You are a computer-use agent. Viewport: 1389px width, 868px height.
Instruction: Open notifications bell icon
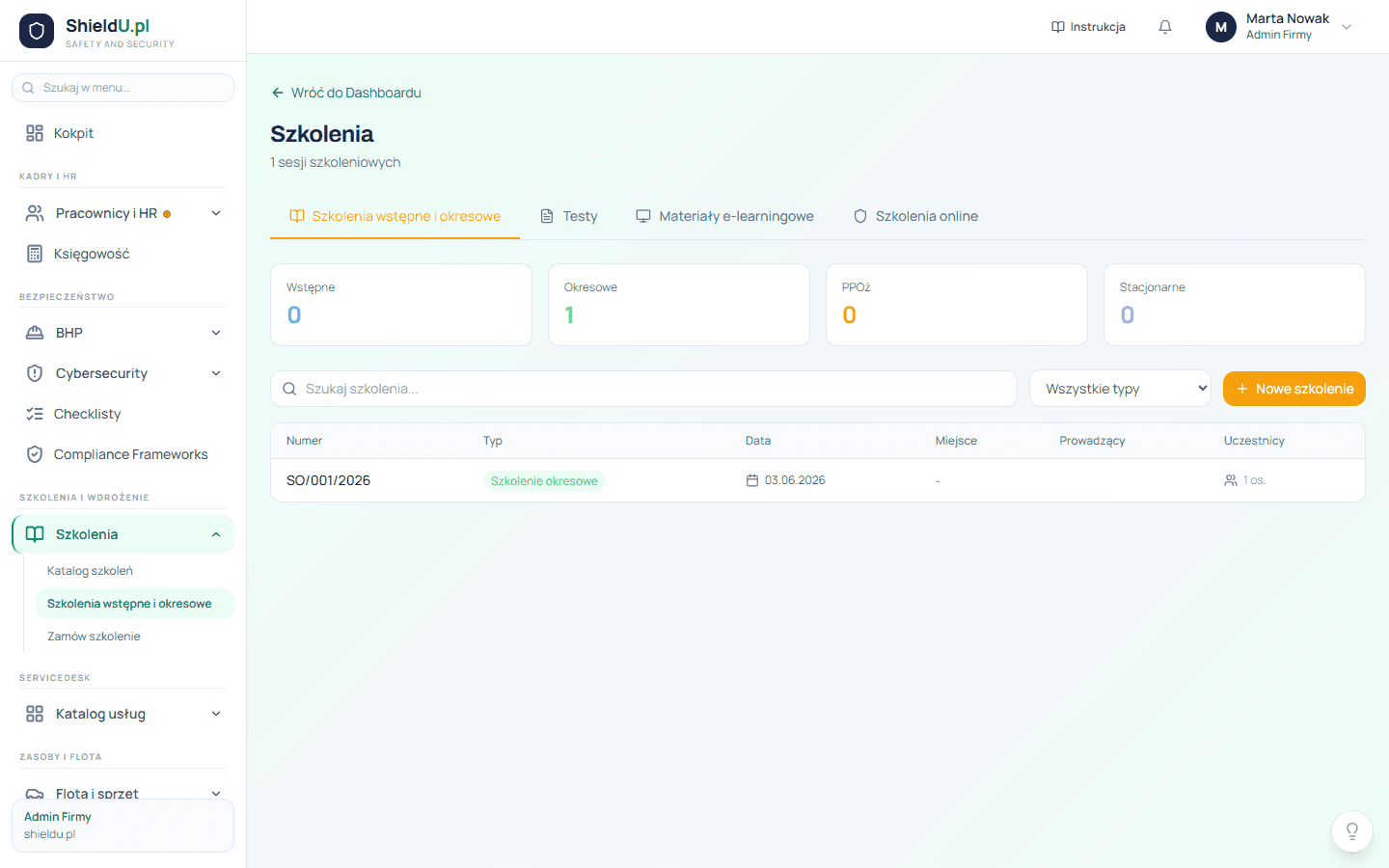[1165, 27]
